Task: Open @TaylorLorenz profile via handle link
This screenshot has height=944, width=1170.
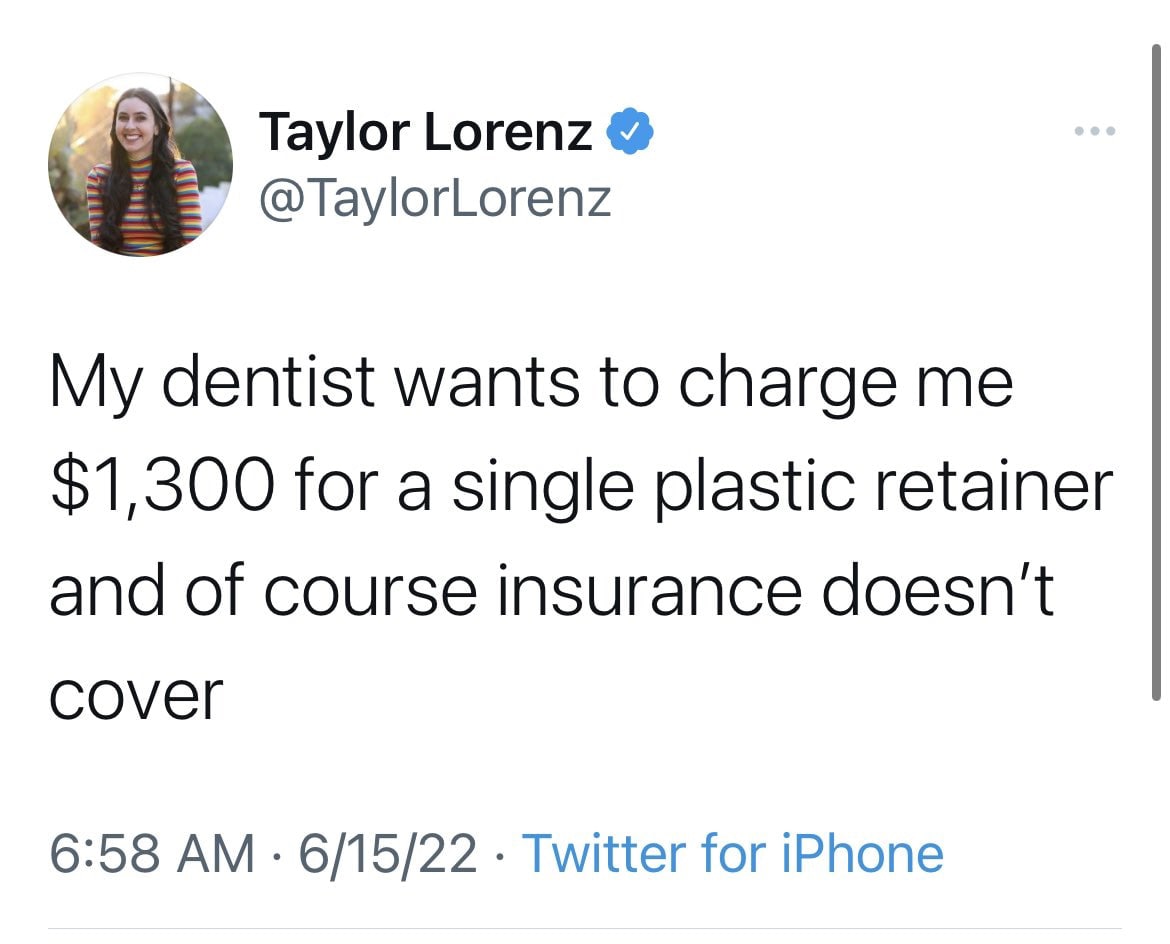Action: point(435,197)
